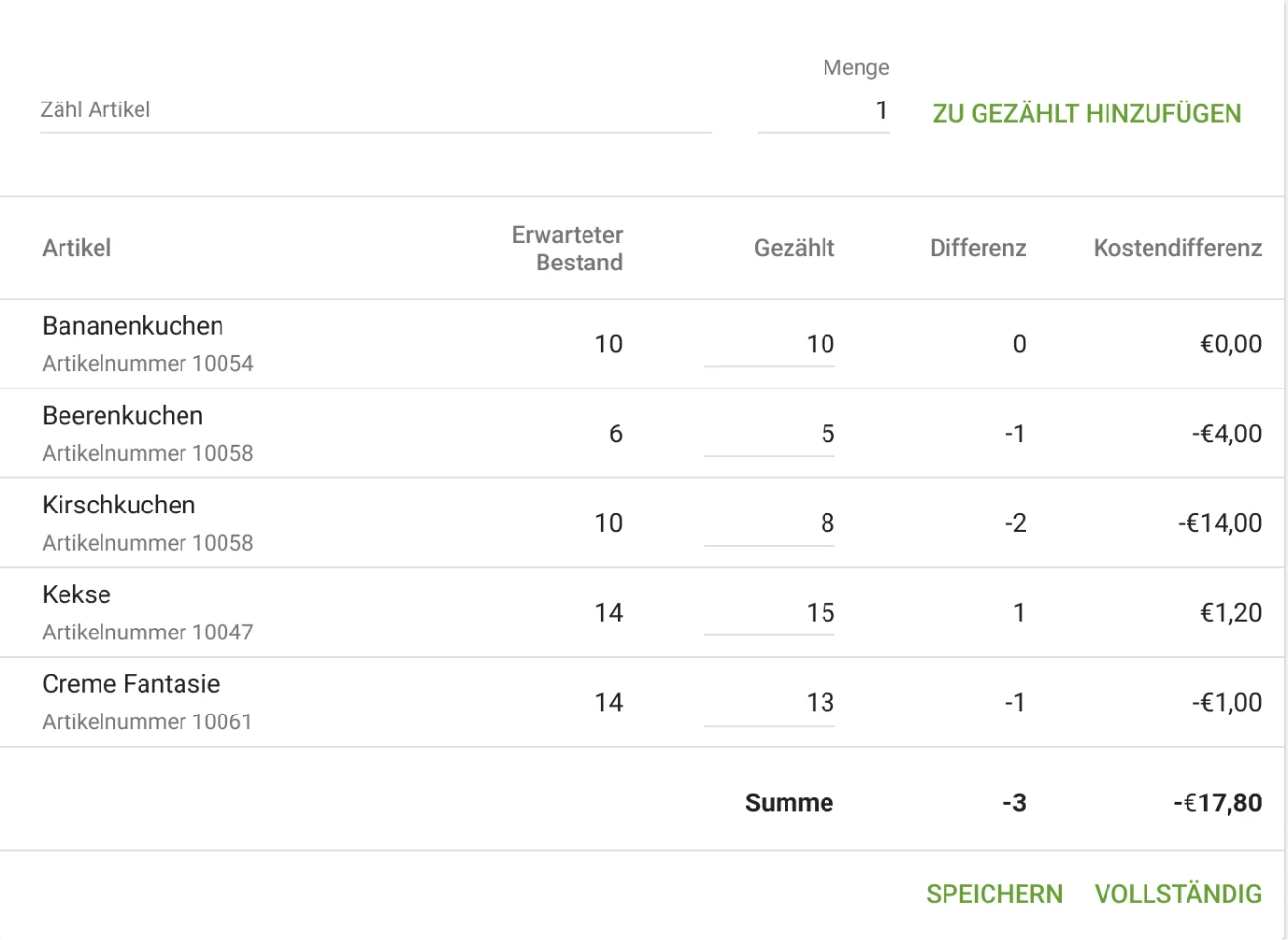Image resolution: width=1288 pixels, height=940 pixels.
Task: Edit counted quantity for Kirschkuchen
Action: click(x=770, y=524)
